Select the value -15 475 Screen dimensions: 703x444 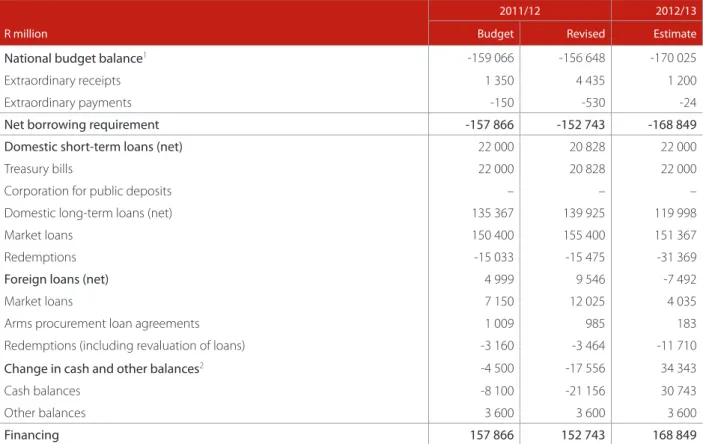[x=585, y=257]
